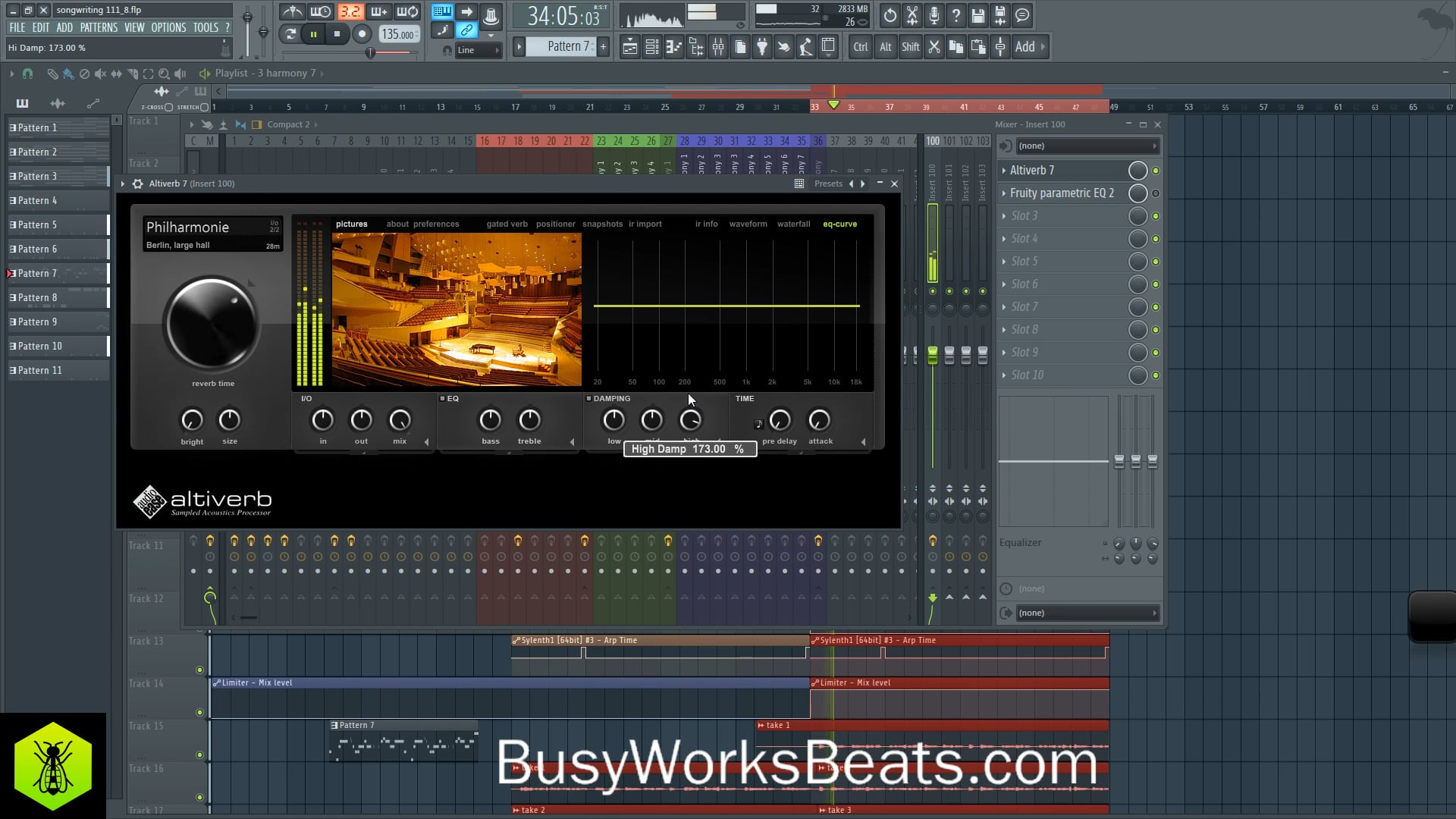The width and height of the screenshot is (1456, 819).
Task: Toggle the loop recording button
Action: (x=407, y=11)
